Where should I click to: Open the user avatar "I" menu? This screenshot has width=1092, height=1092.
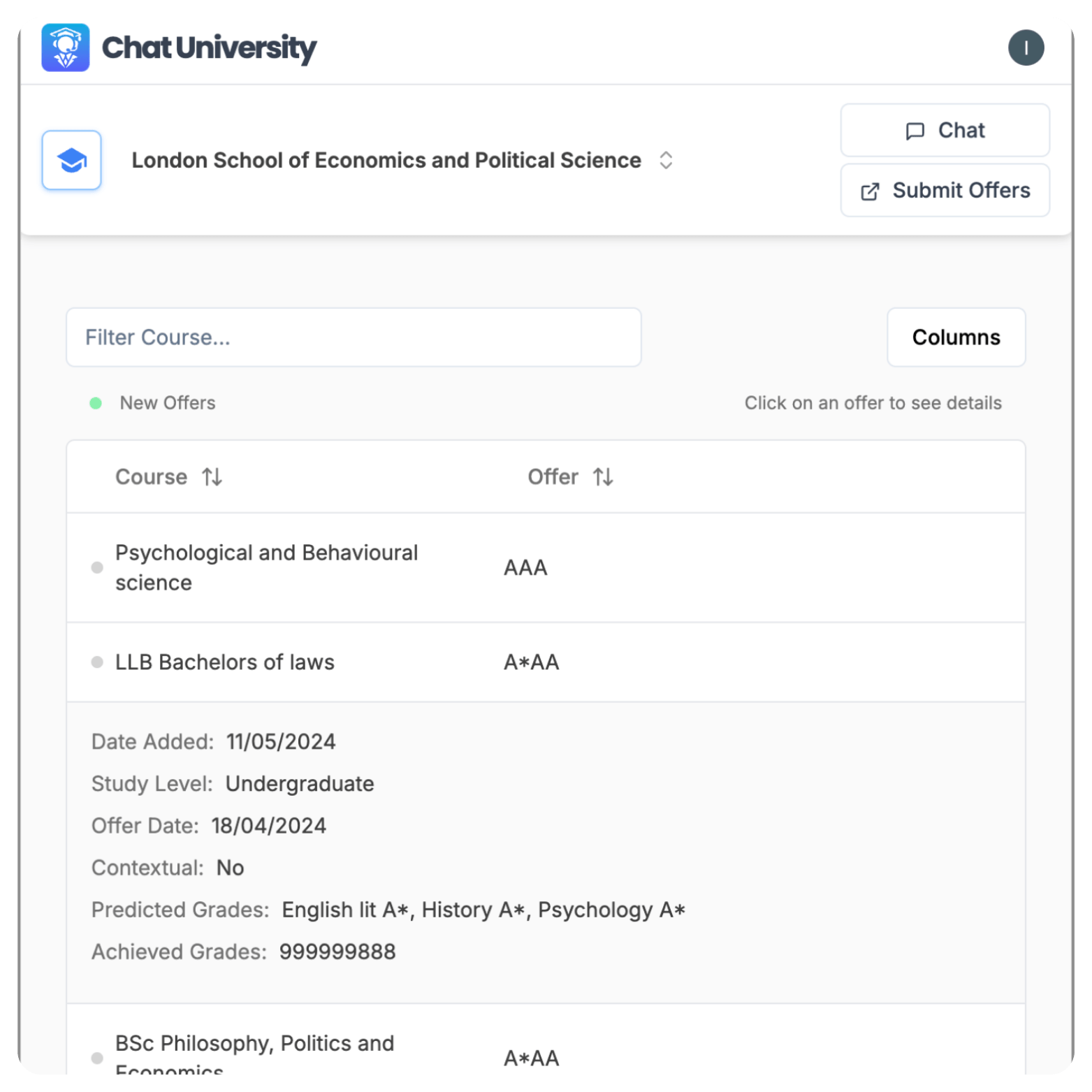[1026, 48]
